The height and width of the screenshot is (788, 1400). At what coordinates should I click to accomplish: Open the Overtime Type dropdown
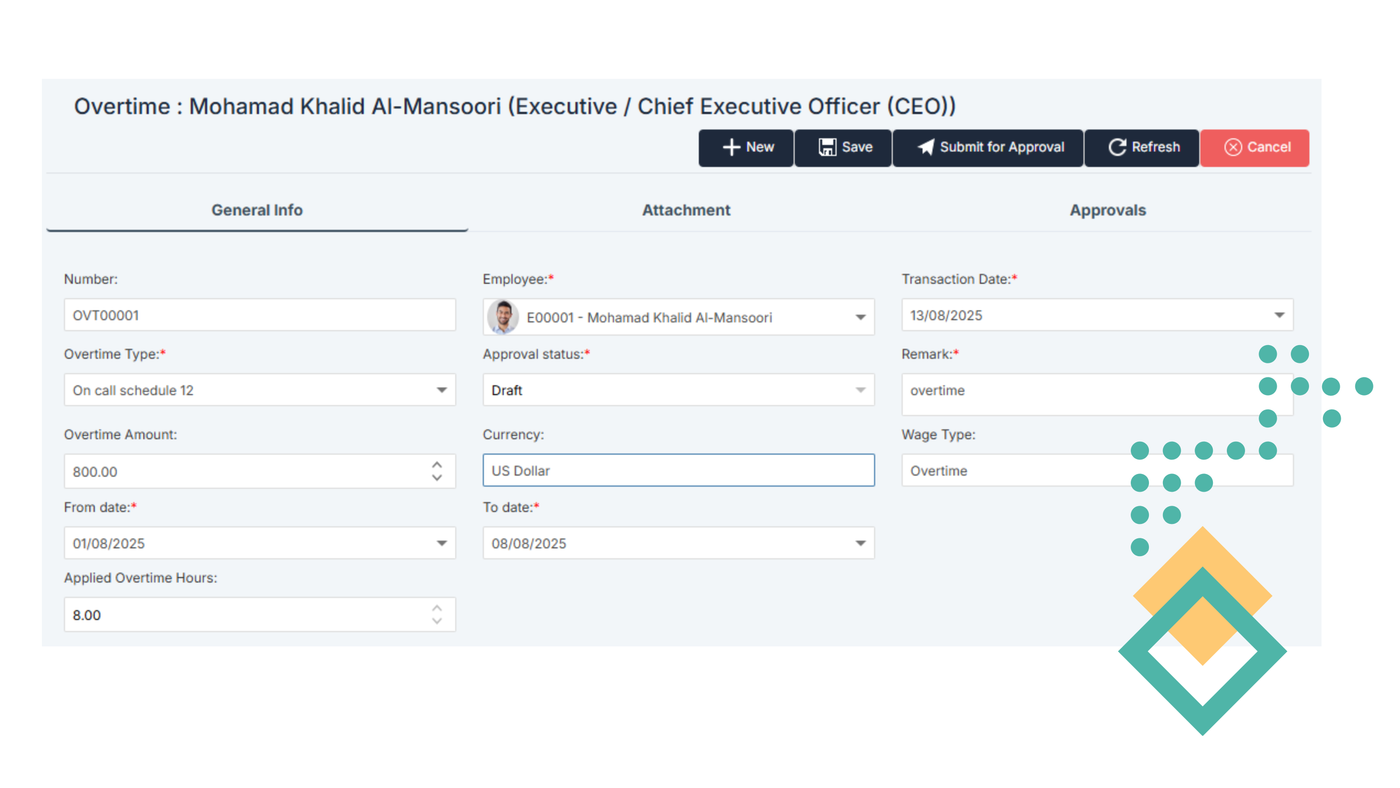pyautogui.click(x=441, y=390)
